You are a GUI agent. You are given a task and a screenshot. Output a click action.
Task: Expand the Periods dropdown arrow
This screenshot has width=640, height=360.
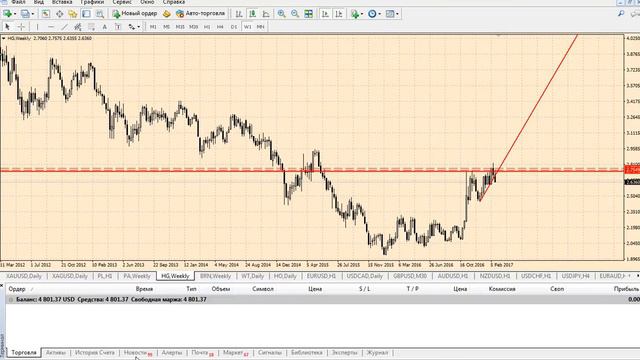point(379,14)
